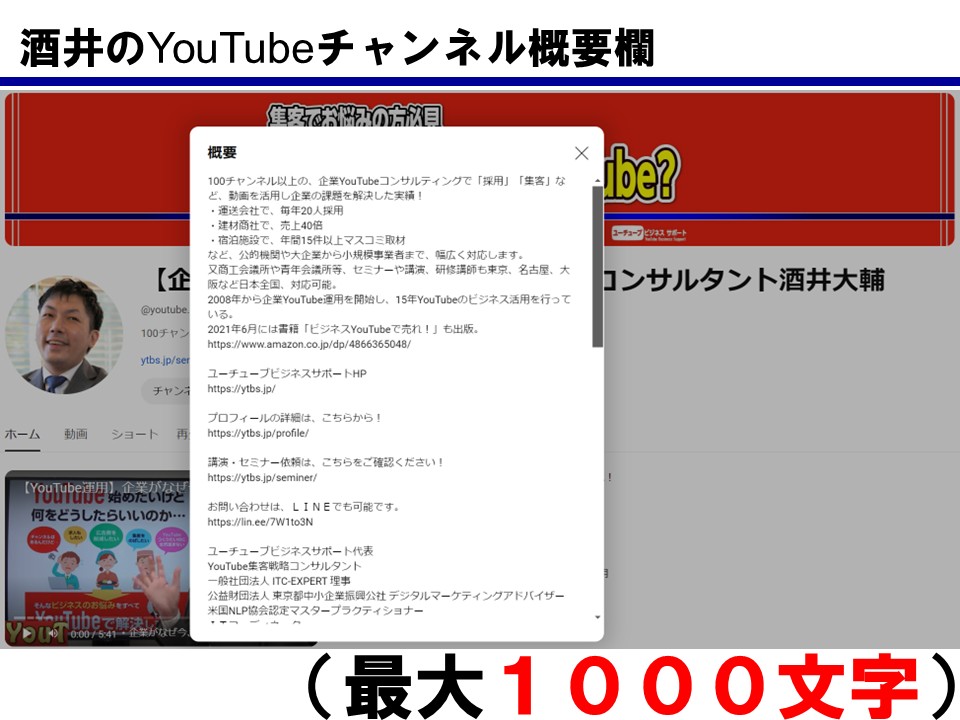Click the ユーチューブビジネスサポート logo in banner
Viewport: 960px width, 720px height.
coord(649,234)
